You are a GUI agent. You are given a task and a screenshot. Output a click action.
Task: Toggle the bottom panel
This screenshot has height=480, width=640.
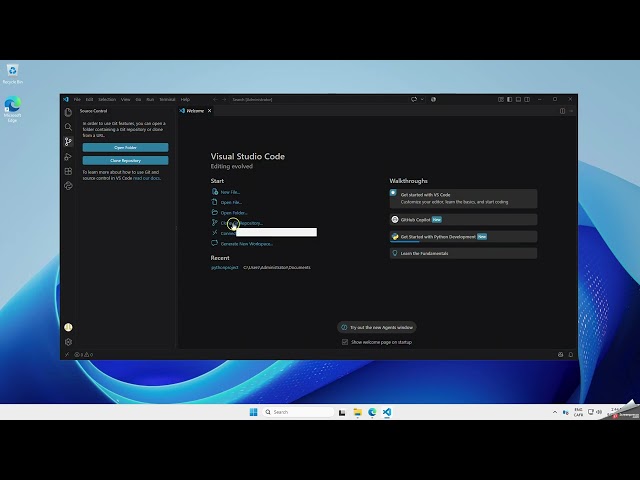pos(518,99)
